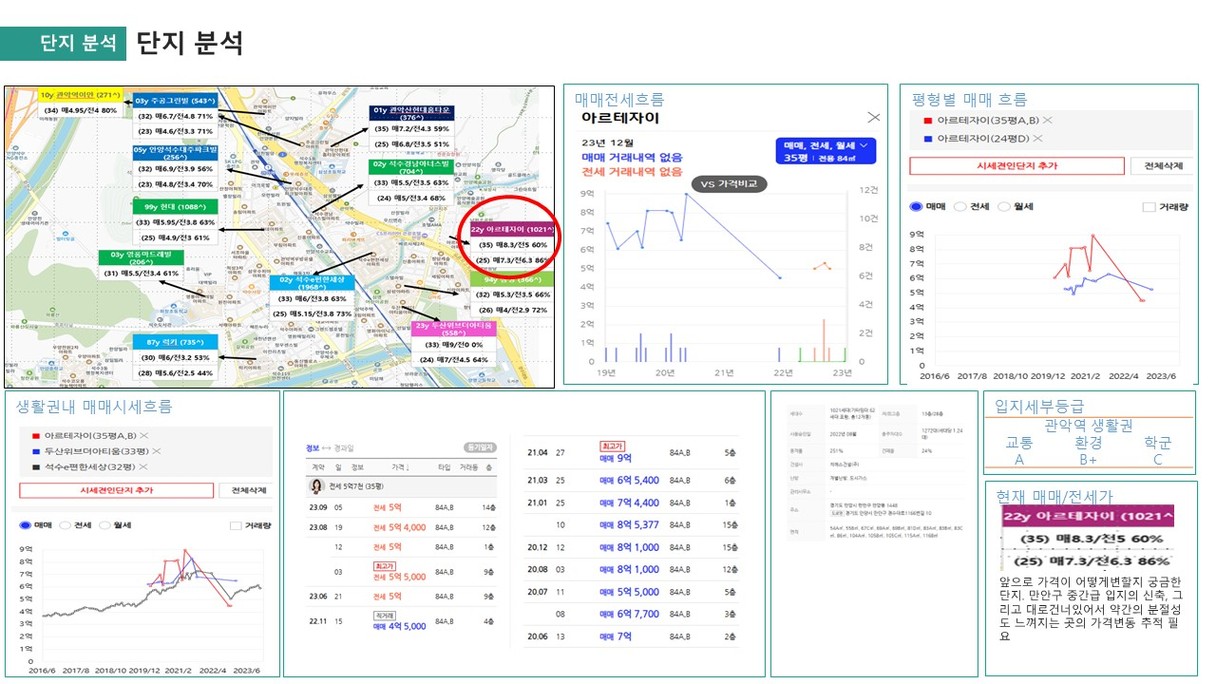Click the 22y 아르테자이 (1021^) map label

513,228
